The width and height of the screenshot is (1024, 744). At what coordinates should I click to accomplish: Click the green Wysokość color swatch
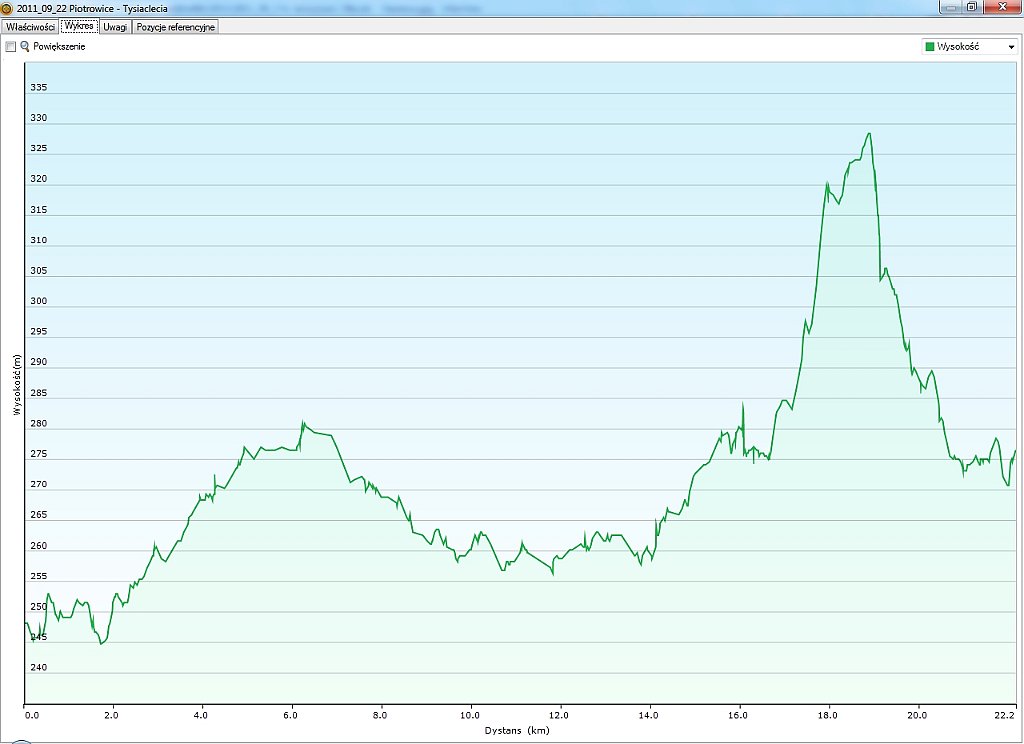pyautogui.click(x=930, y=47)
